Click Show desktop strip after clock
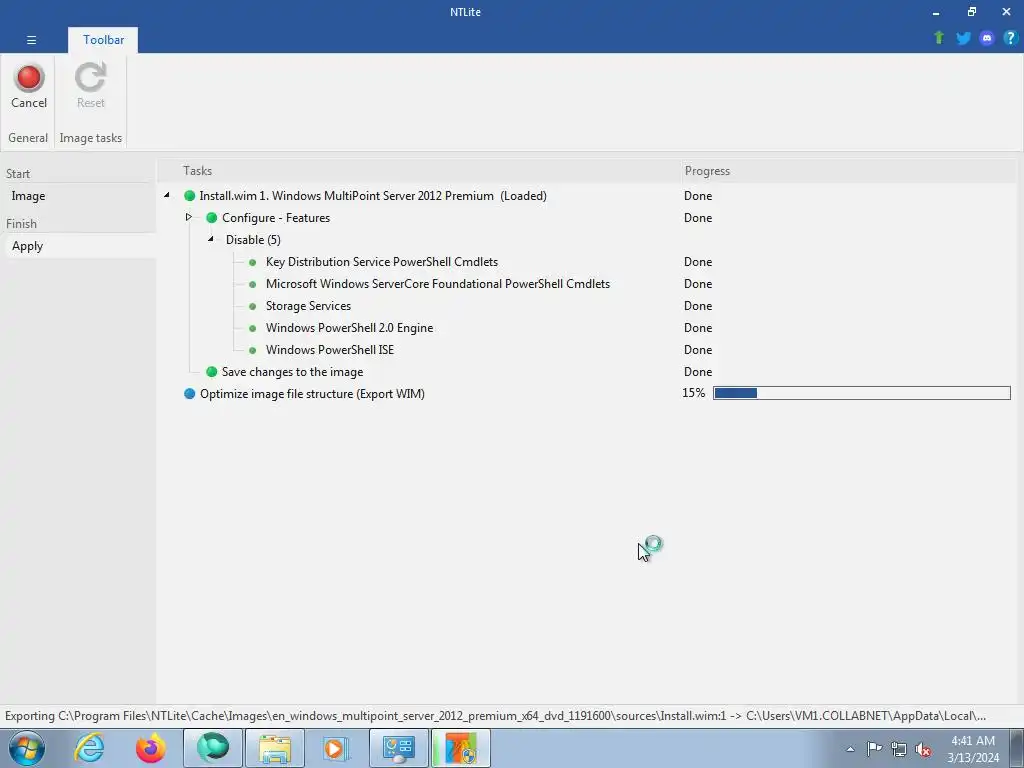1024x768 pixels. [x=1016, y=748]
